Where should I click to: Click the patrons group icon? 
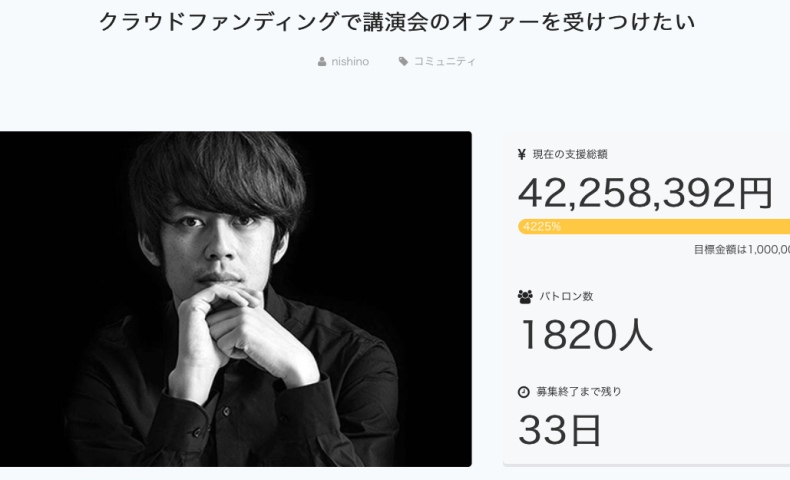coord(525,297)
